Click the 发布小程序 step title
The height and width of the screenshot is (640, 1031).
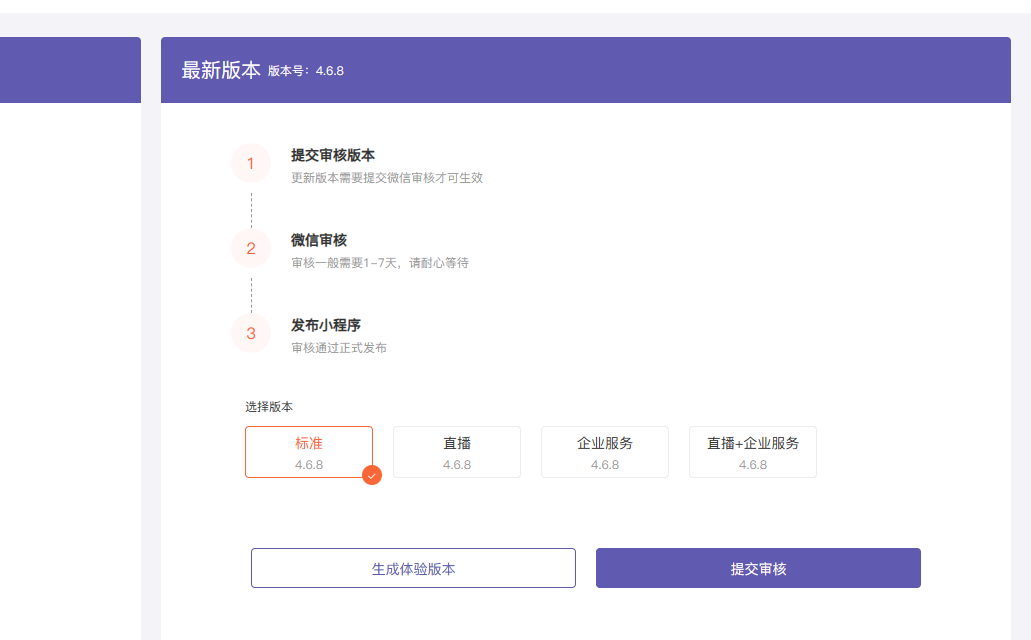[x=326, y=325]
